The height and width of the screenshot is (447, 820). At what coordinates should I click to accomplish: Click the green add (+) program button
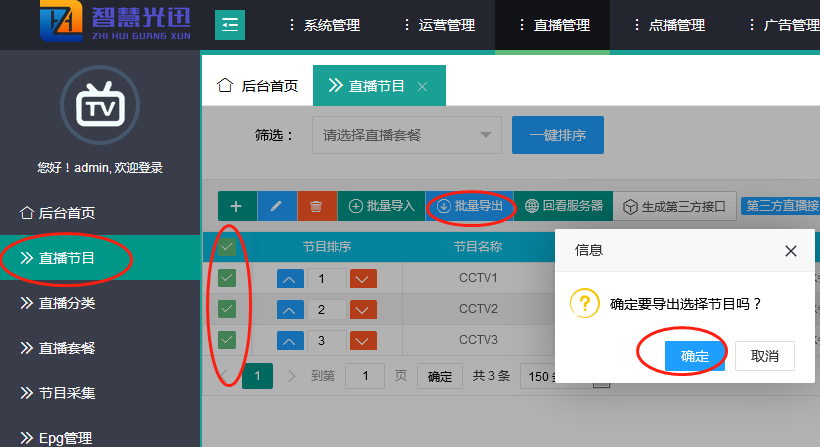coord(237,206)
